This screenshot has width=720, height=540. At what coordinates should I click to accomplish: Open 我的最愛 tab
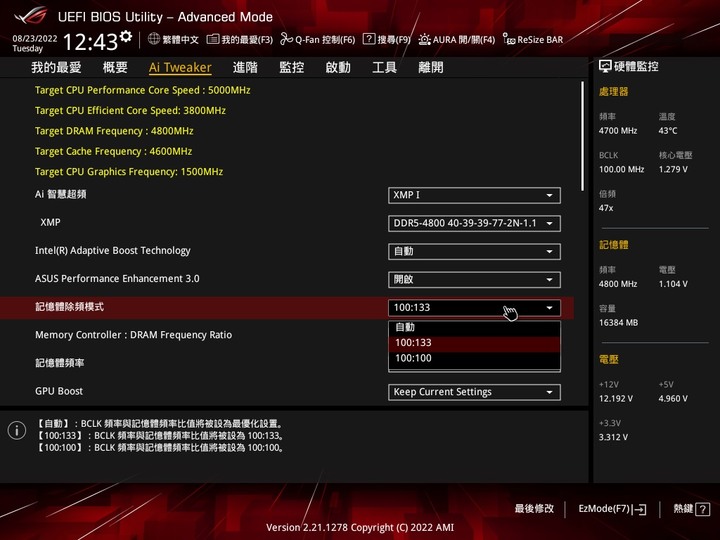56,68
